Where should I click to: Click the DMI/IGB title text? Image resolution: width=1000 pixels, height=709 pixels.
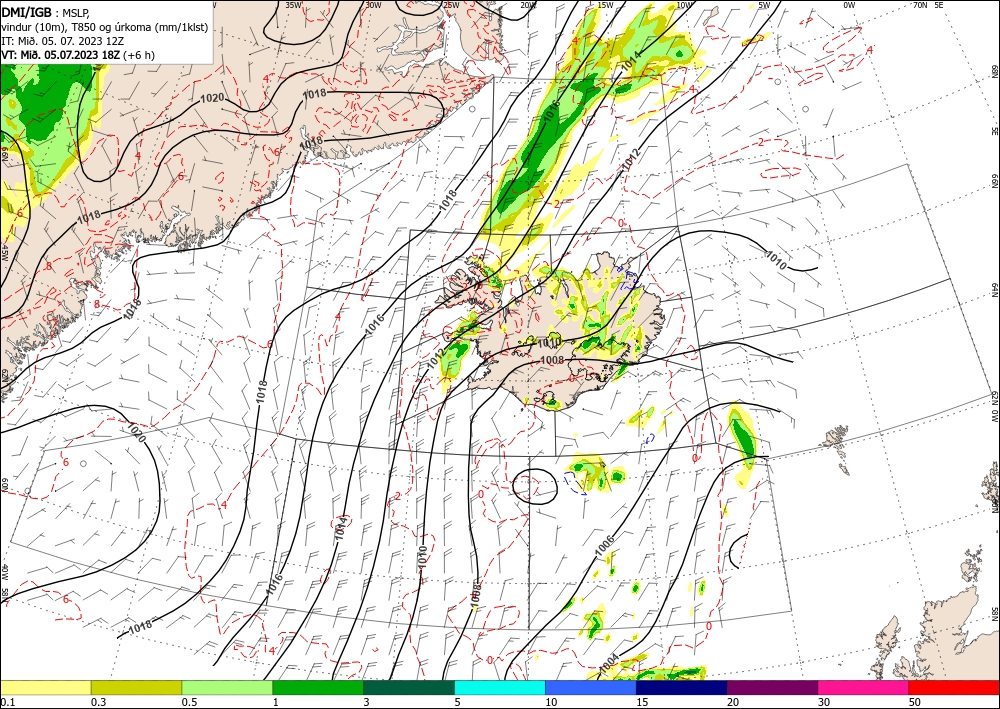27,12
